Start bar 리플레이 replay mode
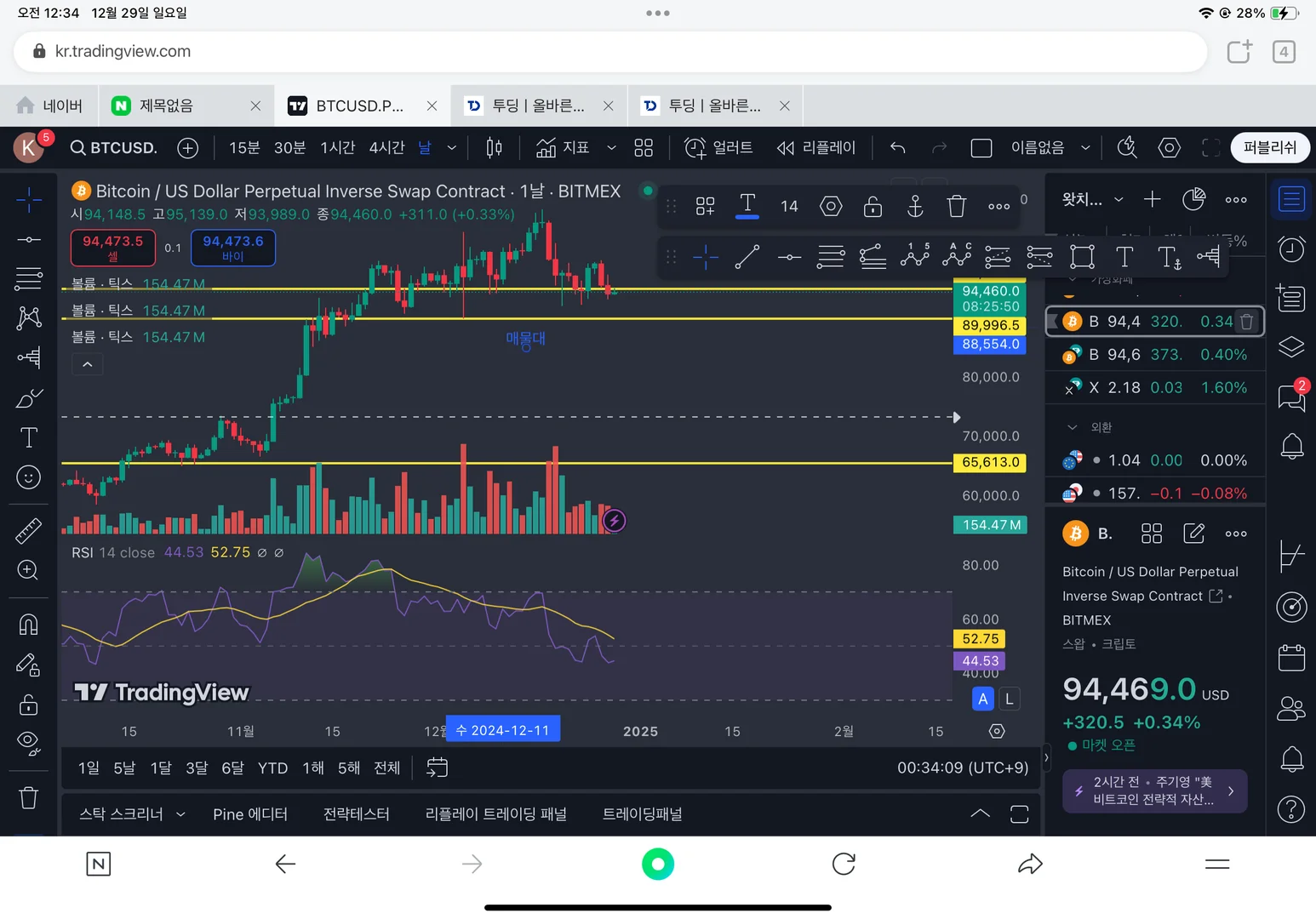 click(x=815, y=148)
